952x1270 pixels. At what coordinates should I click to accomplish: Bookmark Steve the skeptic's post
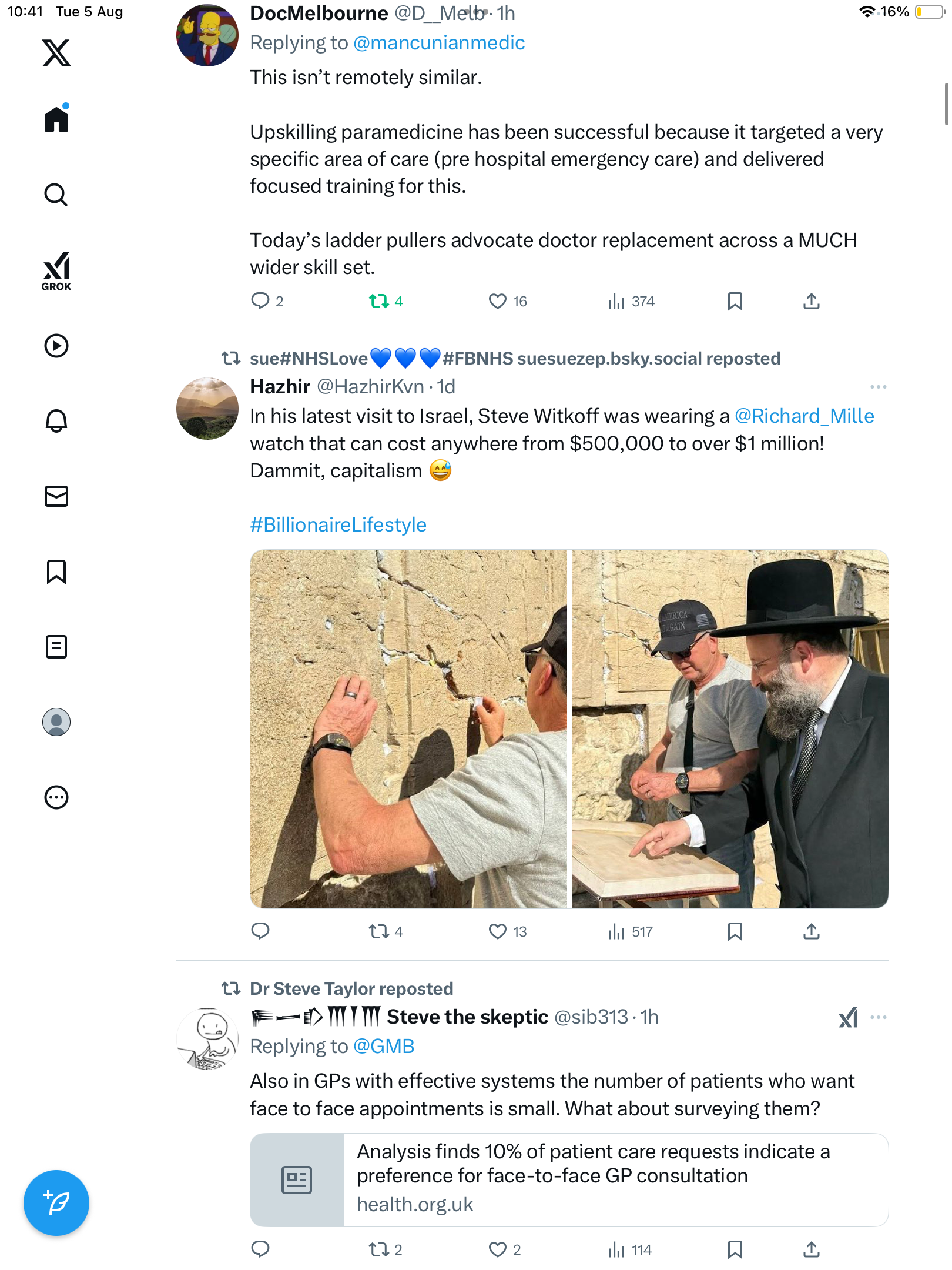coord(735,1249)
